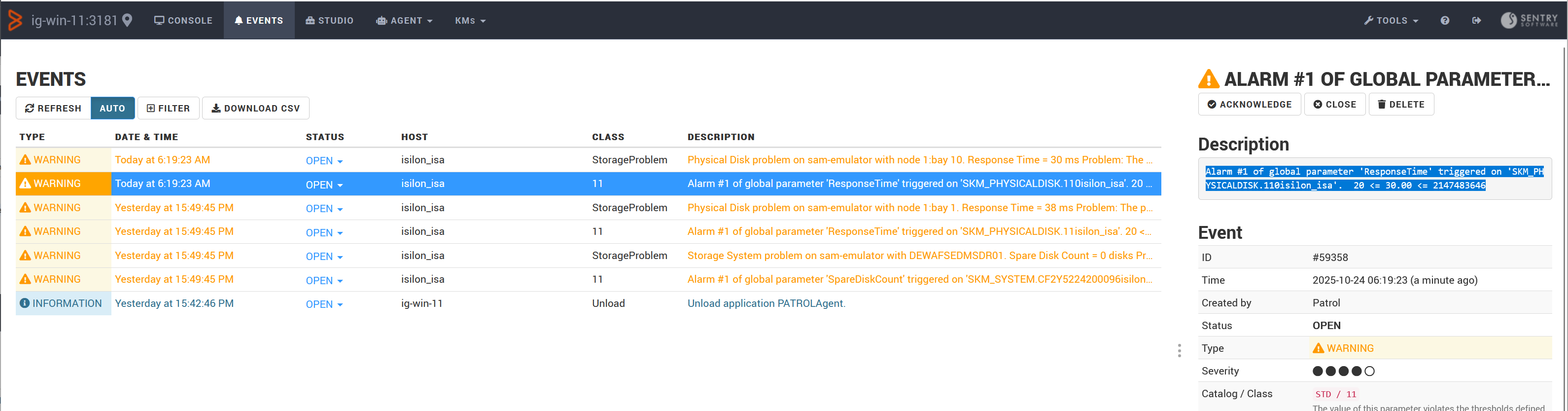The height and width of the screenshot is (411, 1568).
Task: Select the 'SpareDiskCount' alarm description
Action: (x=920, y=279)
